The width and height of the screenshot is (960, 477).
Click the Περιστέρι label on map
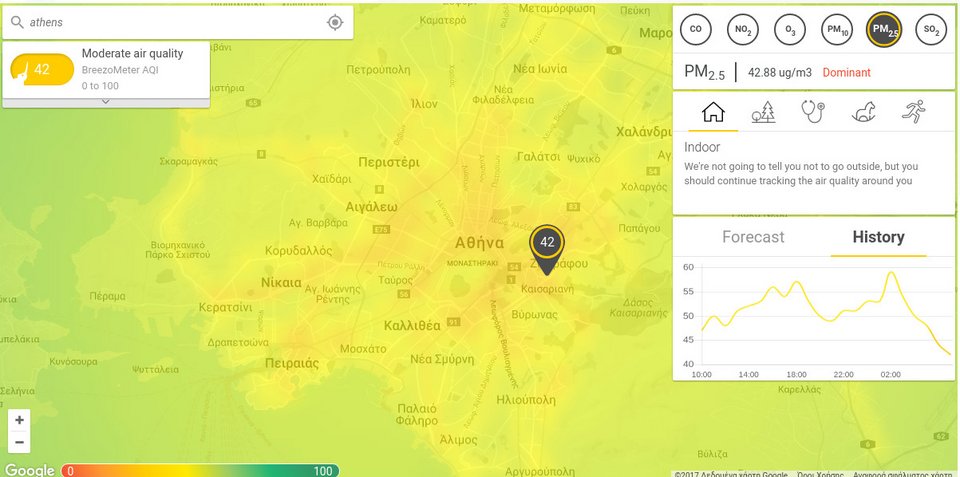(x=389, y=162)
